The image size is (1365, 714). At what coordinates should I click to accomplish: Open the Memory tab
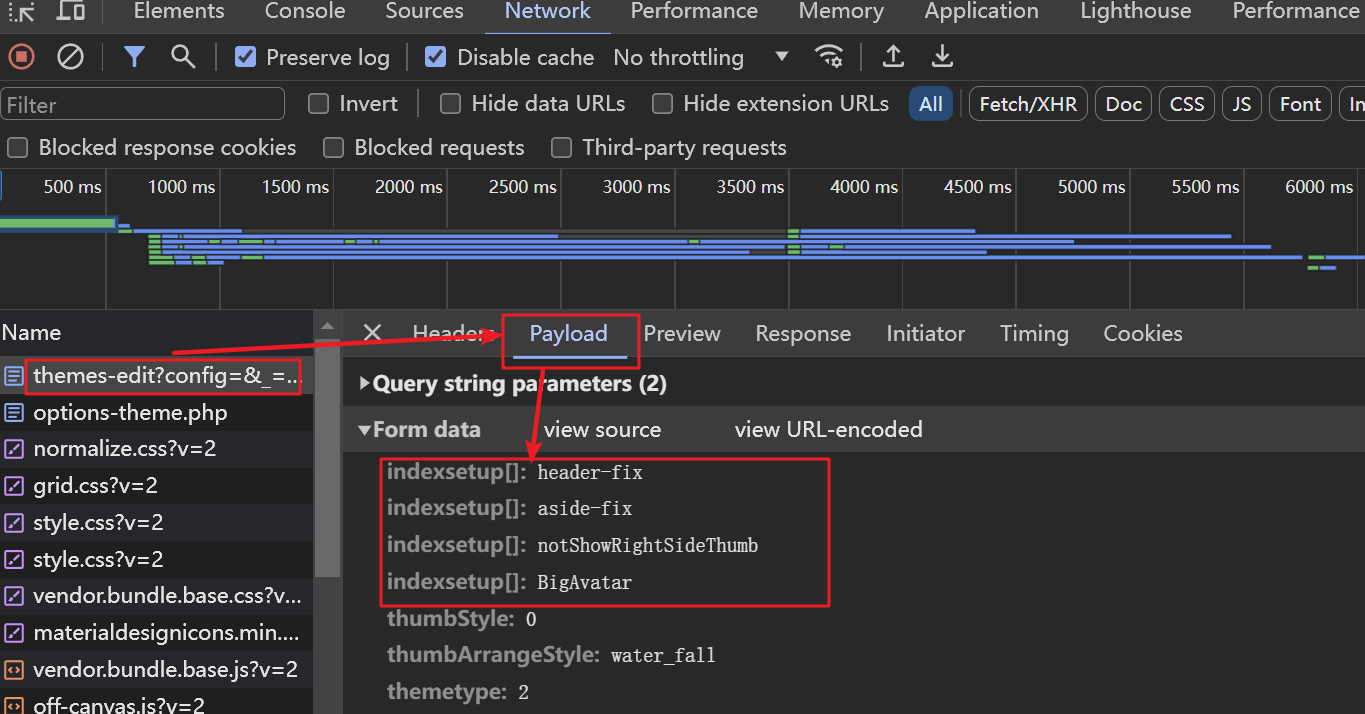click(841, 11)
